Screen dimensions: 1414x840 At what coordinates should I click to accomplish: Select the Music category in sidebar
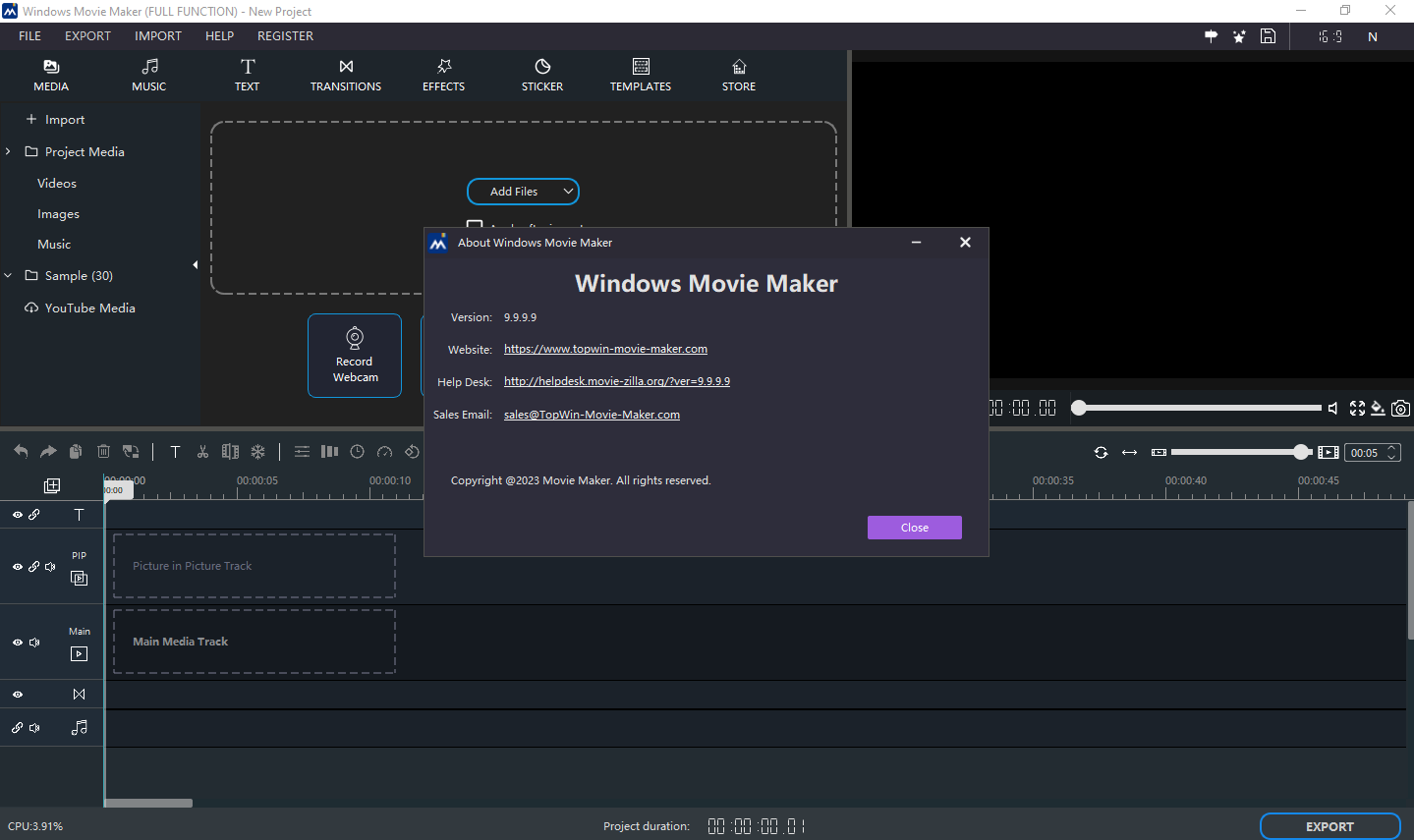click(54, 245)
